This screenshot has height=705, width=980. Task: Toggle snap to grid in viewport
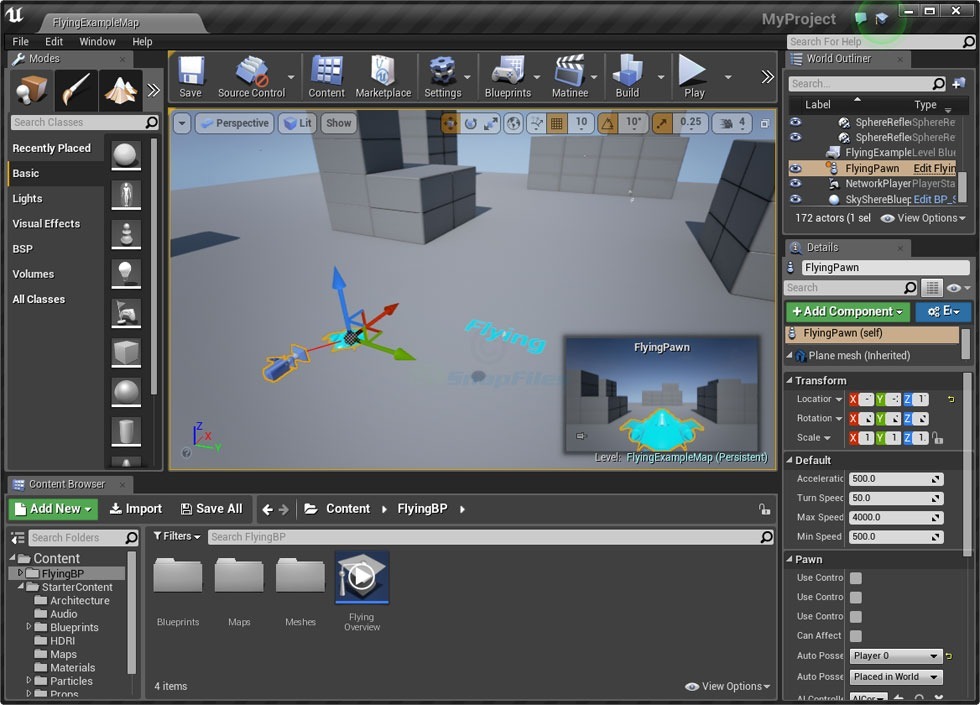click(x=557, y=122)
